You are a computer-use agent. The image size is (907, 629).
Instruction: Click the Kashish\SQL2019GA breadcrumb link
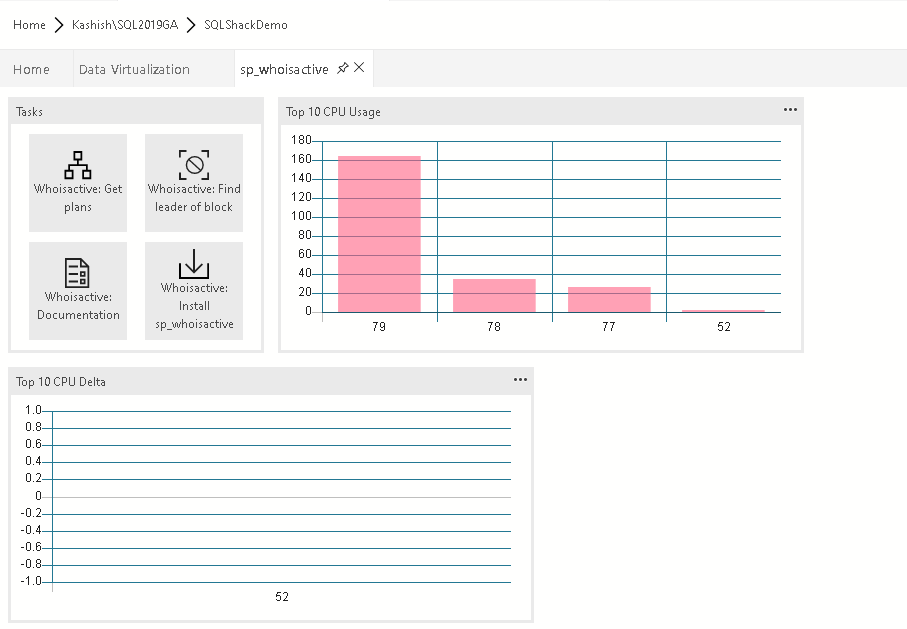tap(125, 24)
